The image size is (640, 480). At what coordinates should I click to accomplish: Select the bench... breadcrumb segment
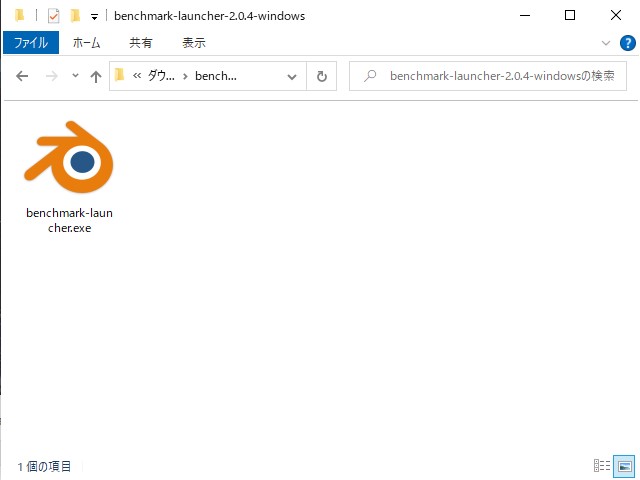(x=216, y=76)
